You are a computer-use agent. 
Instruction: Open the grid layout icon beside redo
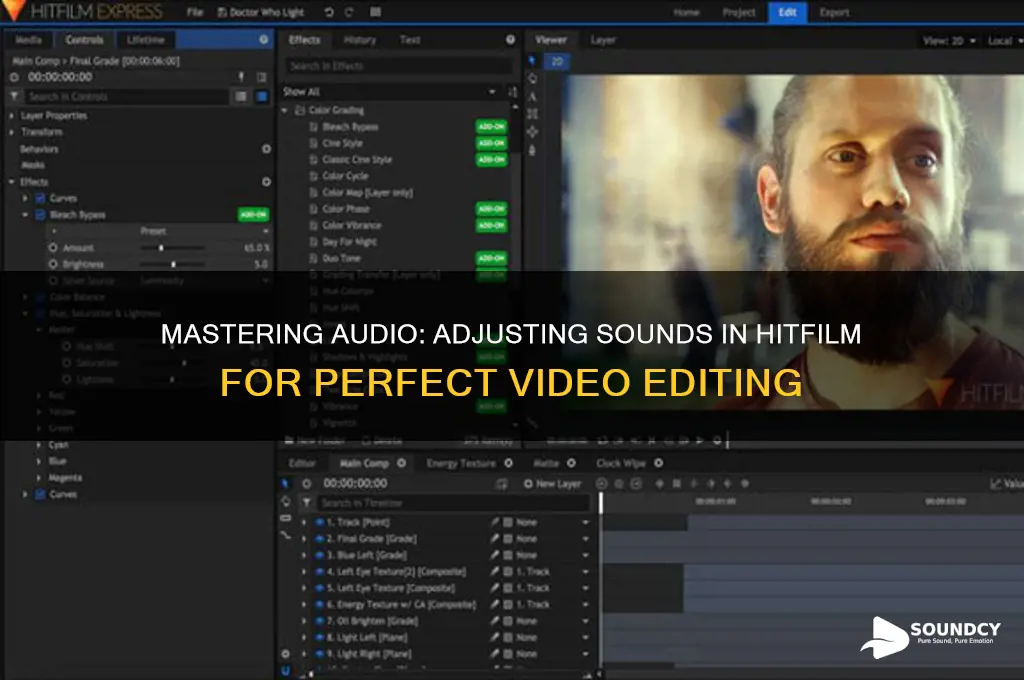click(x=375, y=12)
